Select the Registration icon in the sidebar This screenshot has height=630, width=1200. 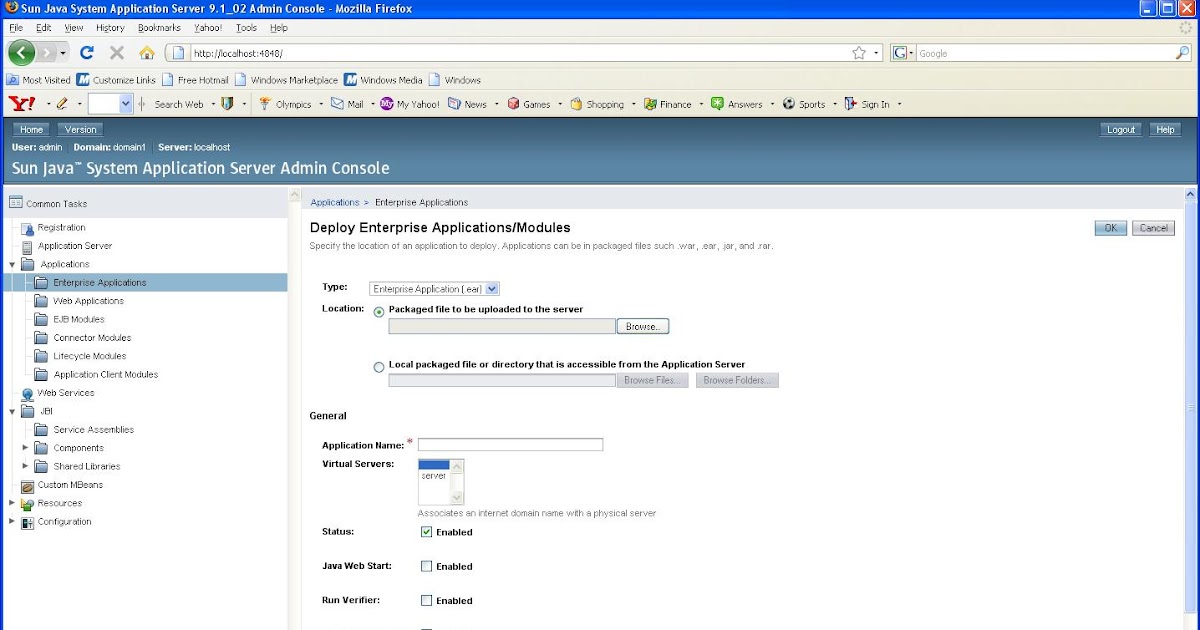tap(27, 228)
